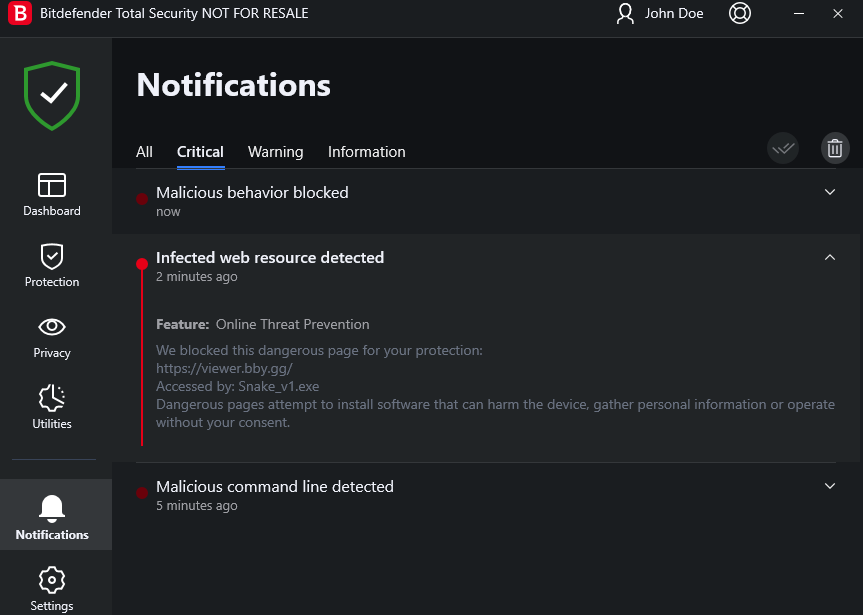Select Notifications bell in the sidebar
863x615 pixels.
[52, 514]
